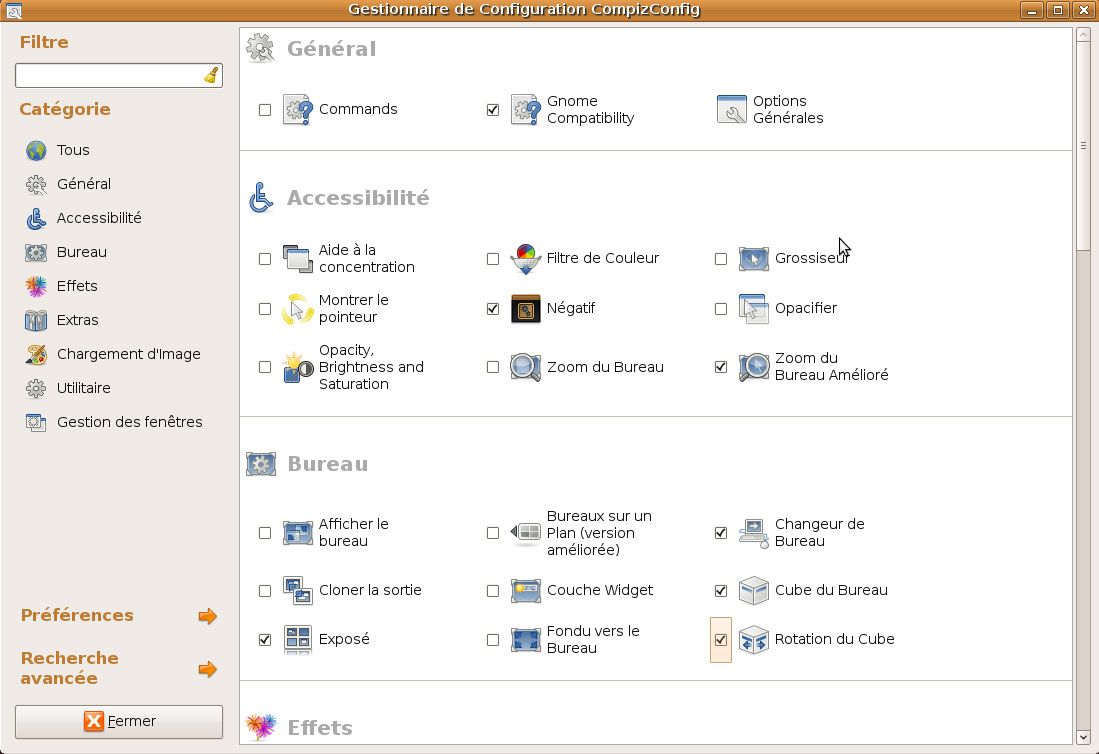Enable the Afficher le bureau checkbox
This screenshot has height=754, width=1099.
point(265,533)
